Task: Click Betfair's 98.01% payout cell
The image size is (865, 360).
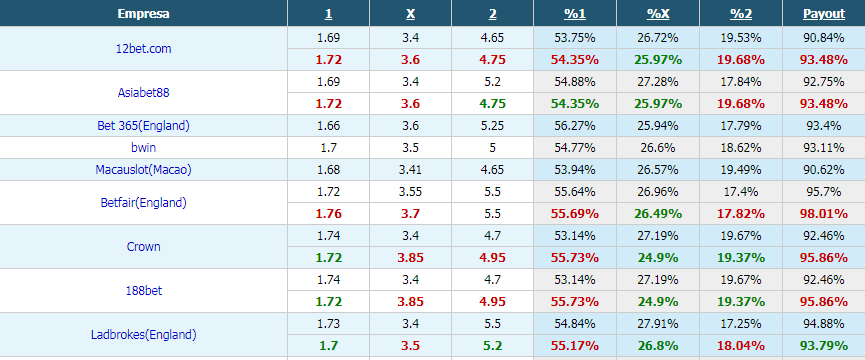Action: [824, 214]
